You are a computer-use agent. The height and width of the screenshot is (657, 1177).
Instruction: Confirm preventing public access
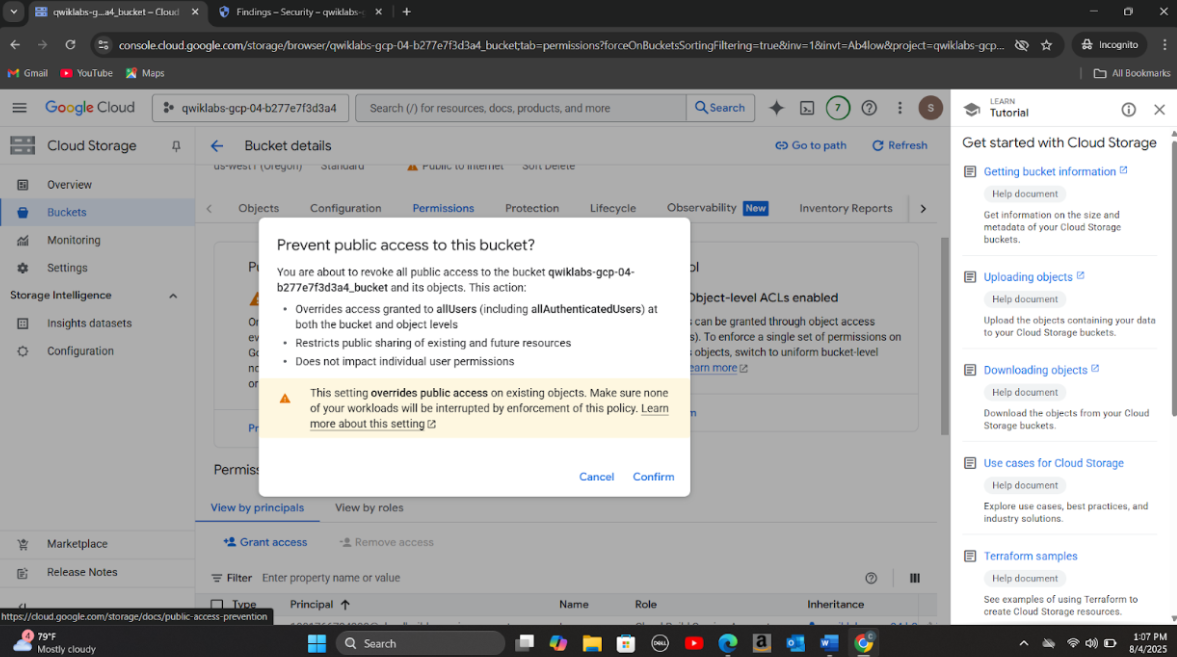653,477
